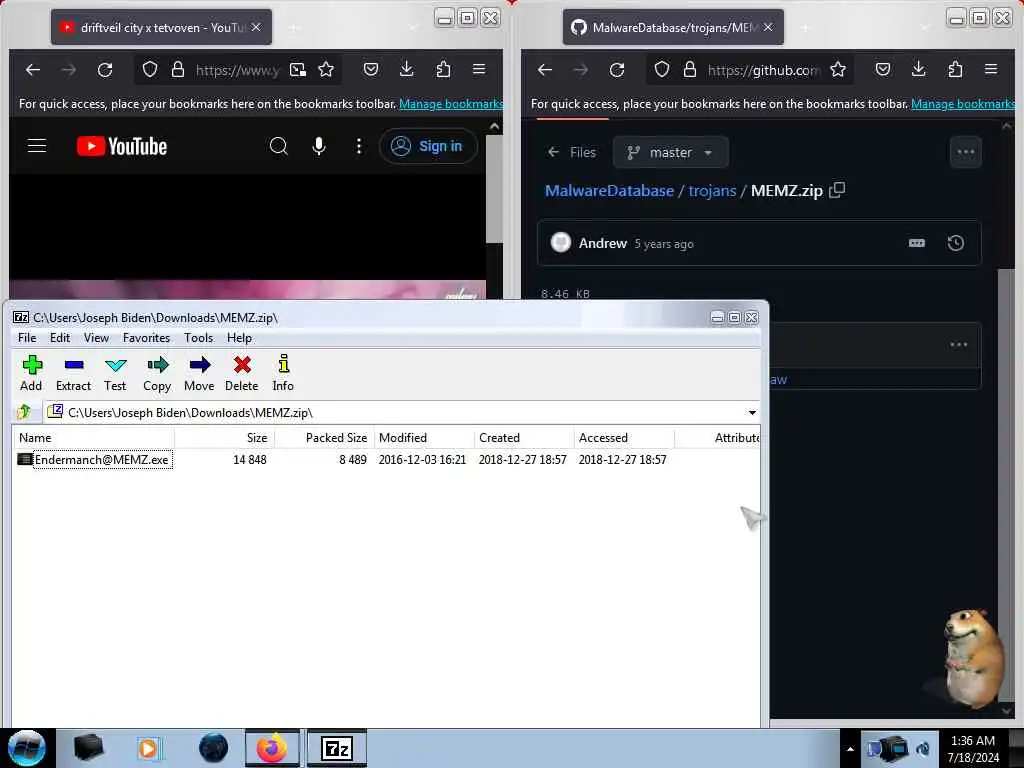Open Downloads panel in YouTube browser window
This screenshot has width=1024, height=768.
click(406, 69)
